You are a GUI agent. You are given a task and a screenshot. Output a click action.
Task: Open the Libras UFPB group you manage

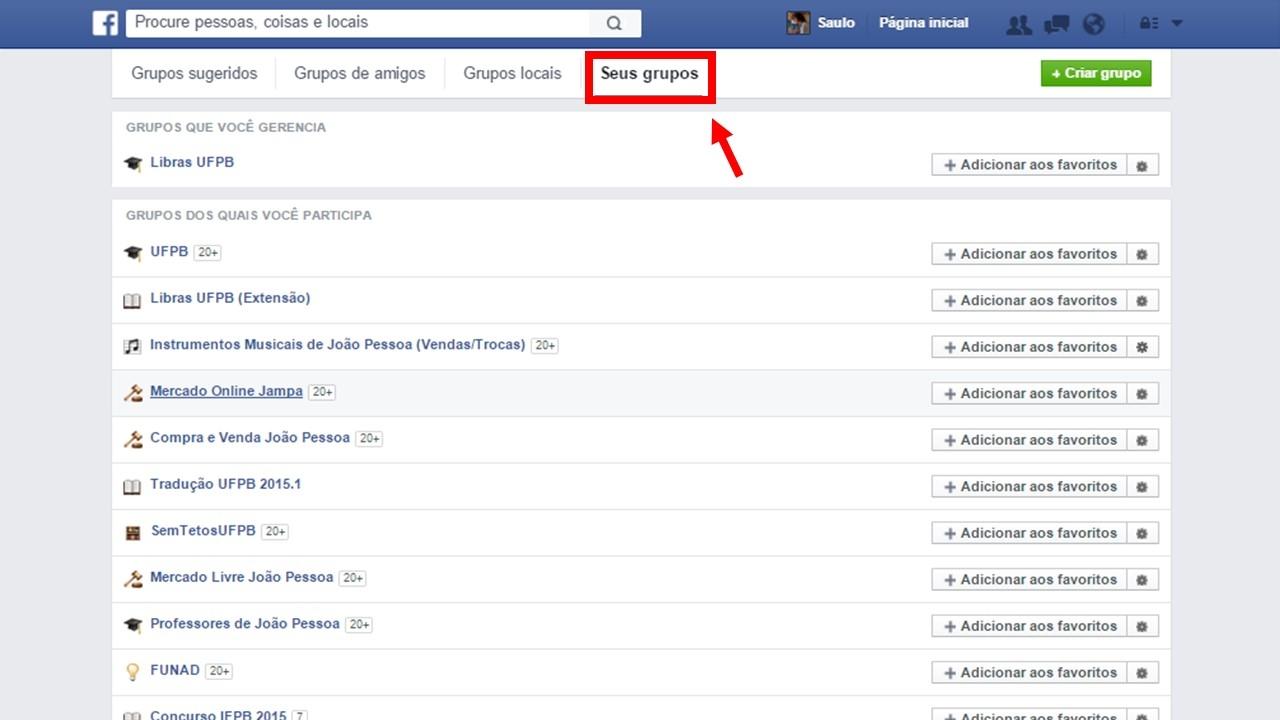point(192,162)
